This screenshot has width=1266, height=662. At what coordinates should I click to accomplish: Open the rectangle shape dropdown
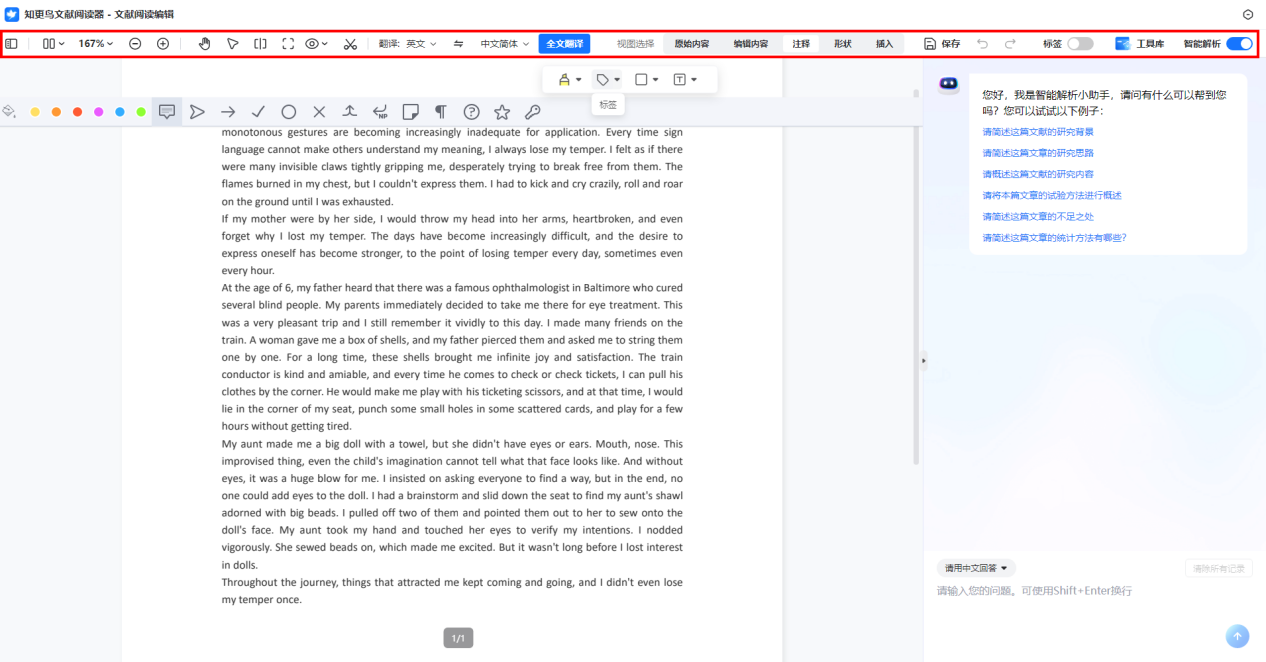(x=647, y=79)
